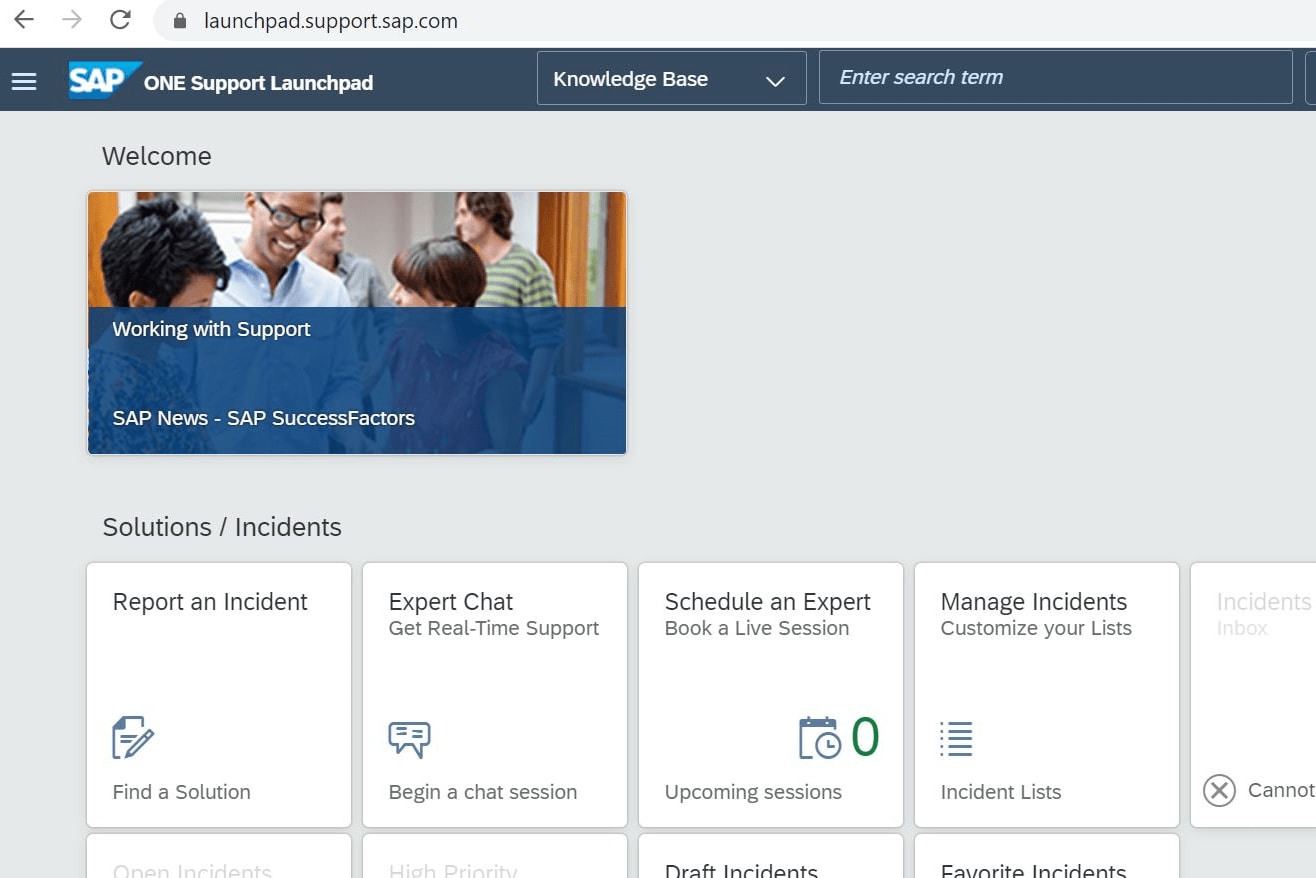Open the Incidents Inbox tile
This screenshot has height=878, width=1316.
pos(1253,695)
